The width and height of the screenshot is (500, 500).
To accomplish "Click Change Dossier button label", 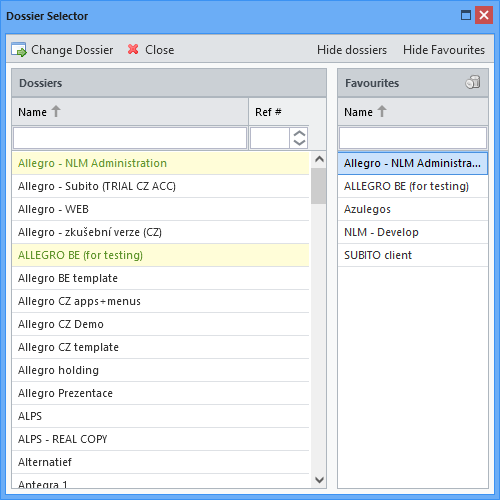I will [72, 50].
